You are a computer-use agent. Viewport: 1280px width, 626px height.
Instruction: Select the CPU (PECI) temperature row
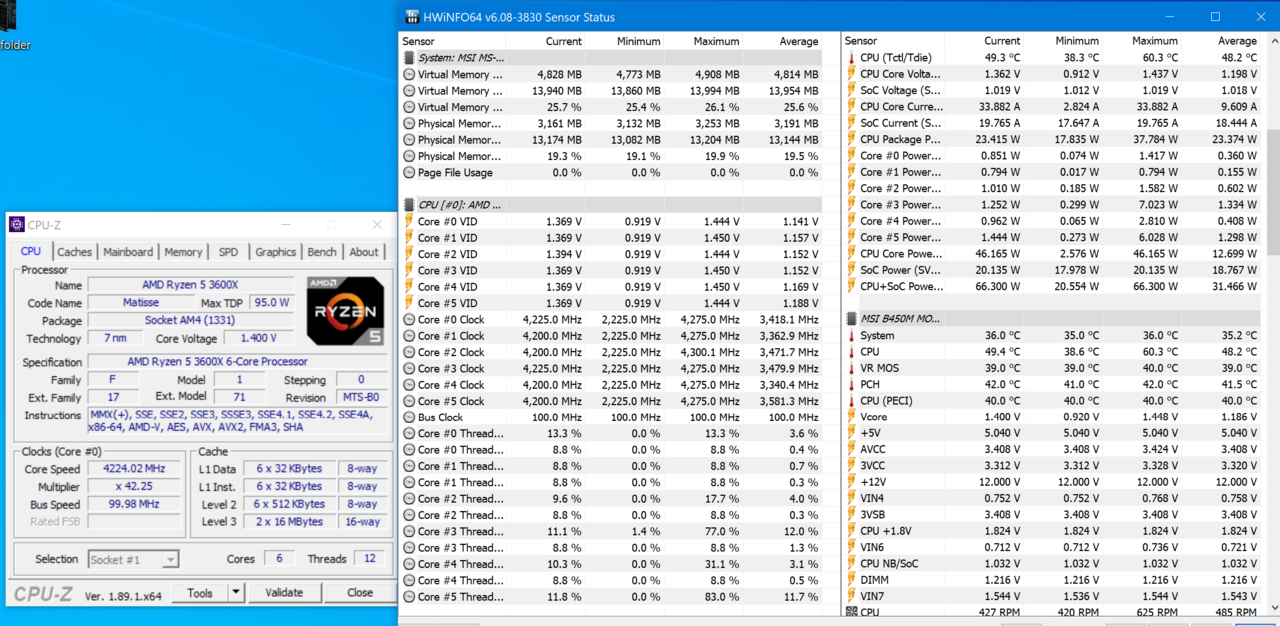pos(1051,401)
